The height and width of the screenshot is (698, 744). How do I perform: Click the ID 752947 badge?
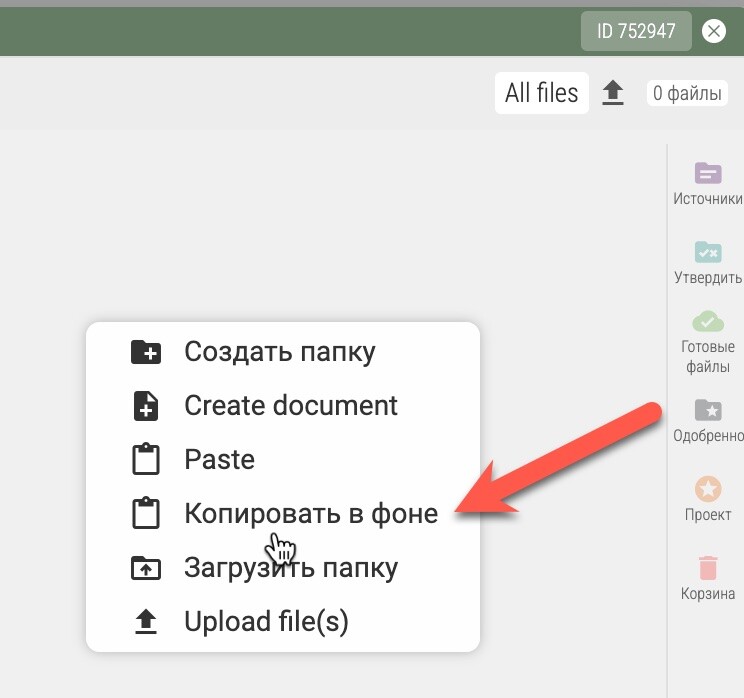[x=636, y=31]
